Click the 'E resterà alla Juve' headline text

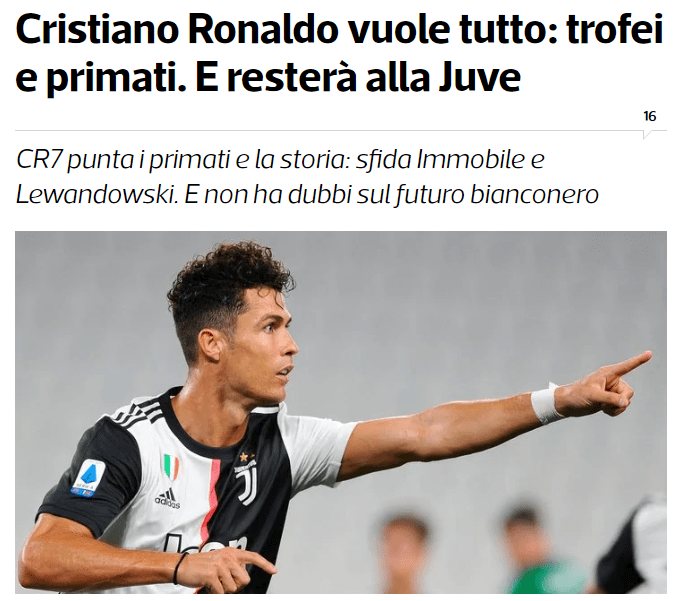(x=358, y=77)
